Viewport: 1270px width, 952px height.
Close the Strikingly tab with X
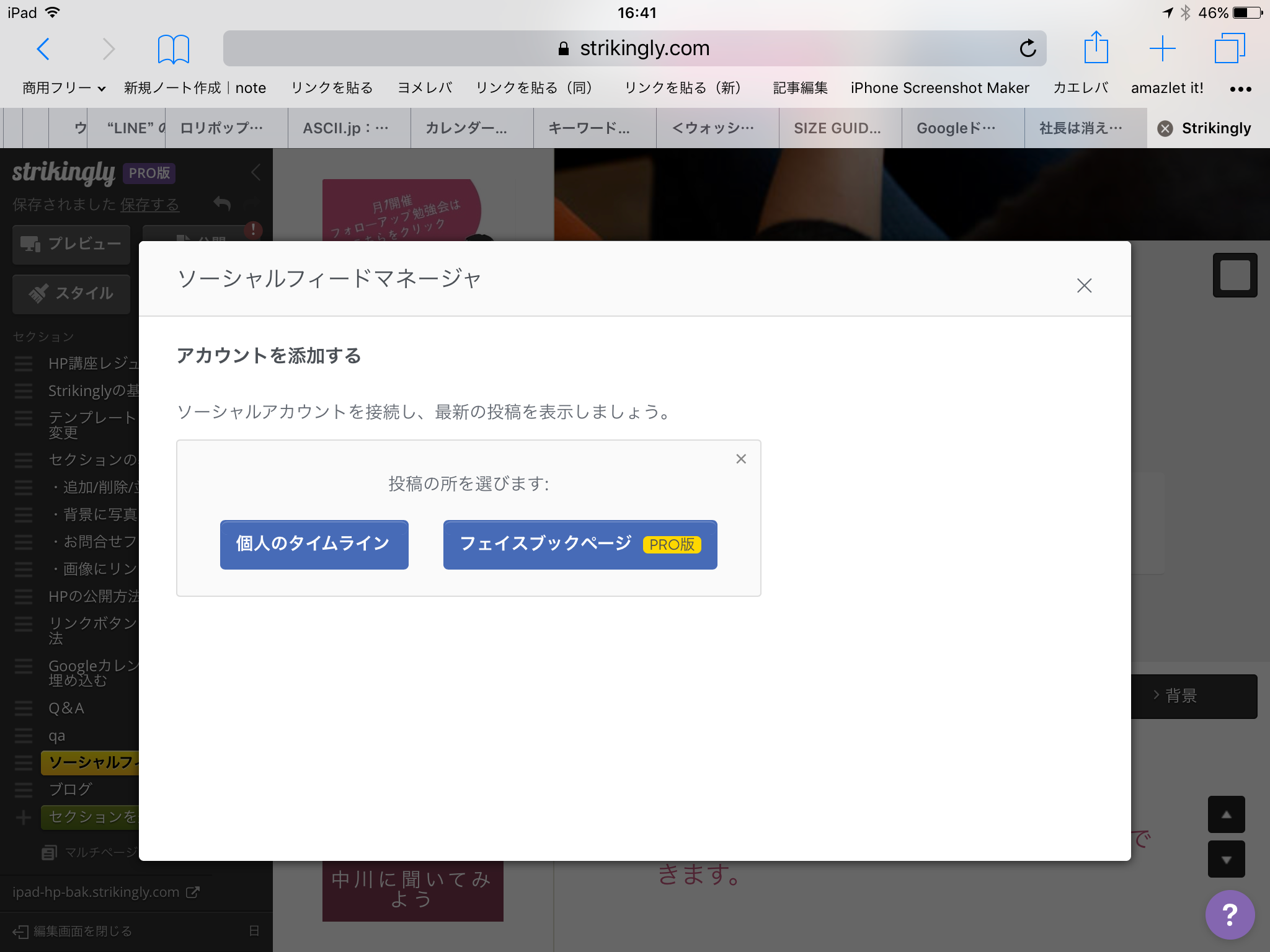click(1165, 128)
